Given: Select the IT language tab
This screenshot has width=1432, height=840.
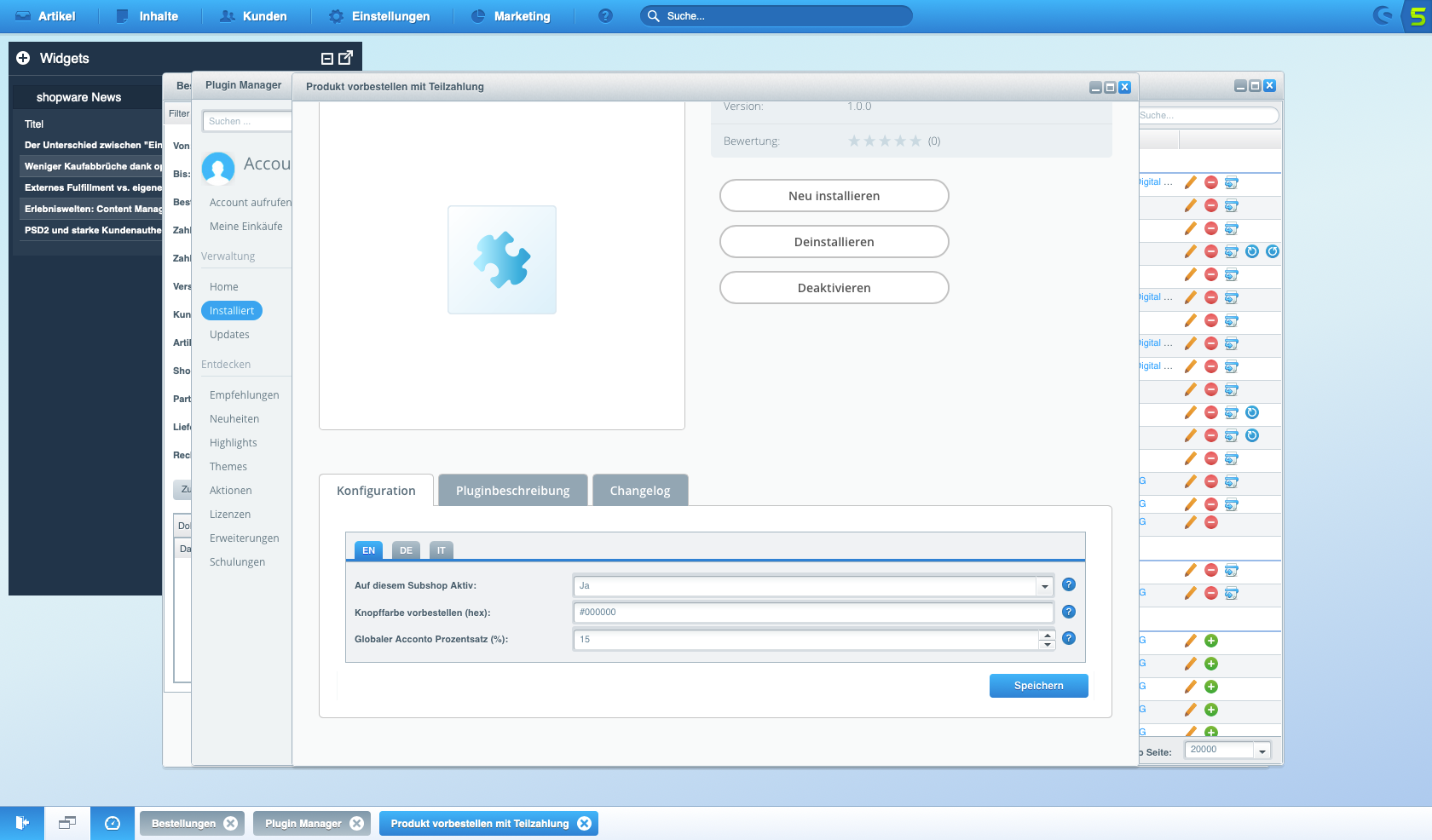Looking at the screenshot, I should pos(442,550).
